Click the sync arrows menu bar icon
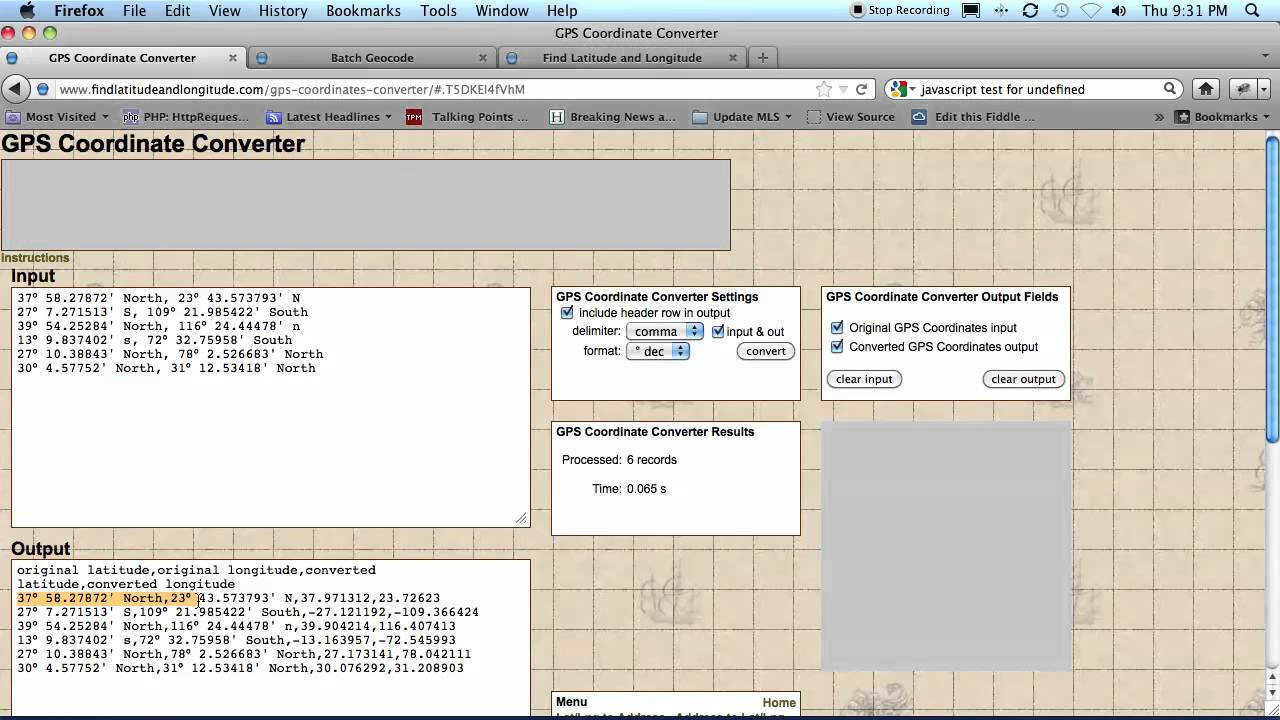 pos(1031,10)
